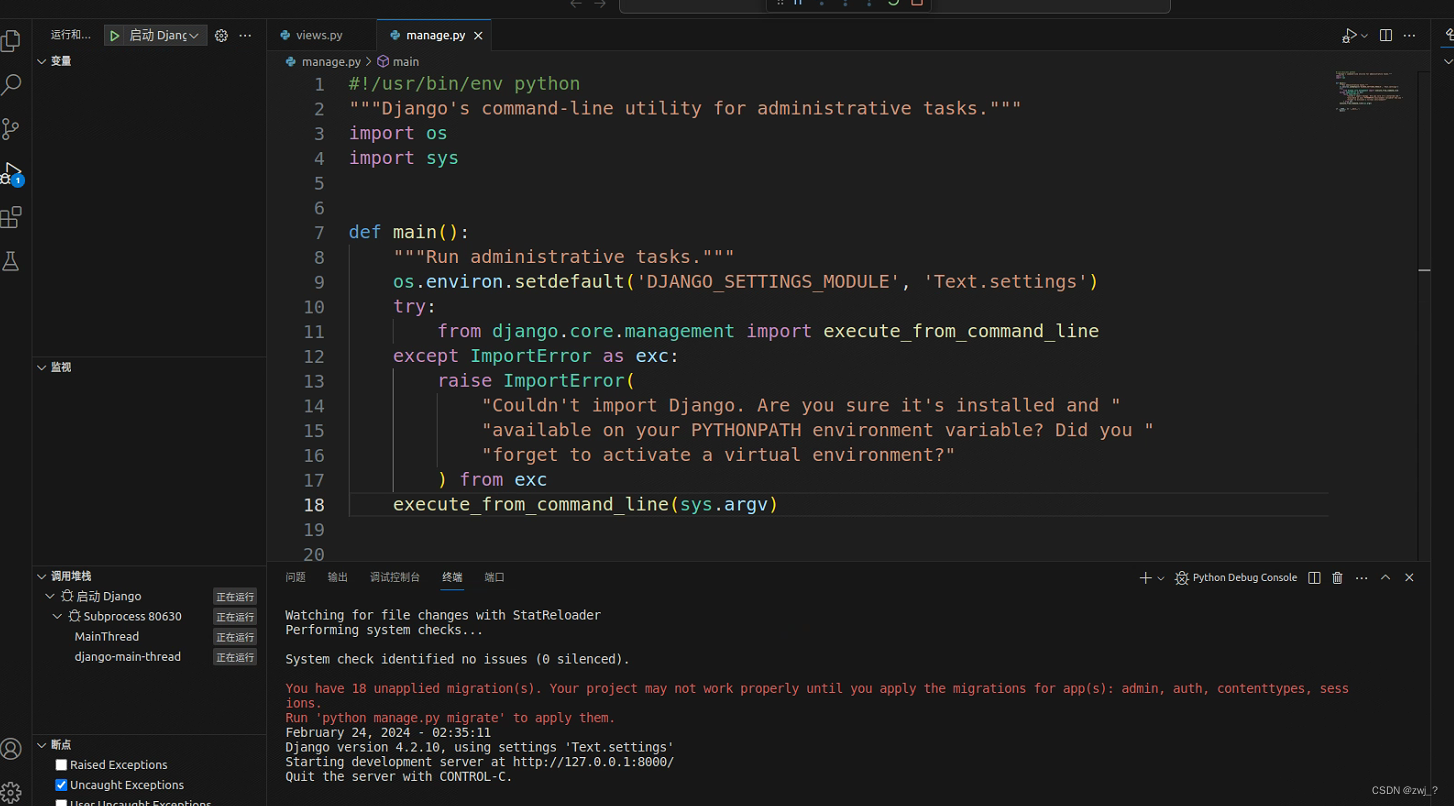Maximize the panel with up chevron
This screenshot has width=1454, height=806.
click(x=1385, y=578)
